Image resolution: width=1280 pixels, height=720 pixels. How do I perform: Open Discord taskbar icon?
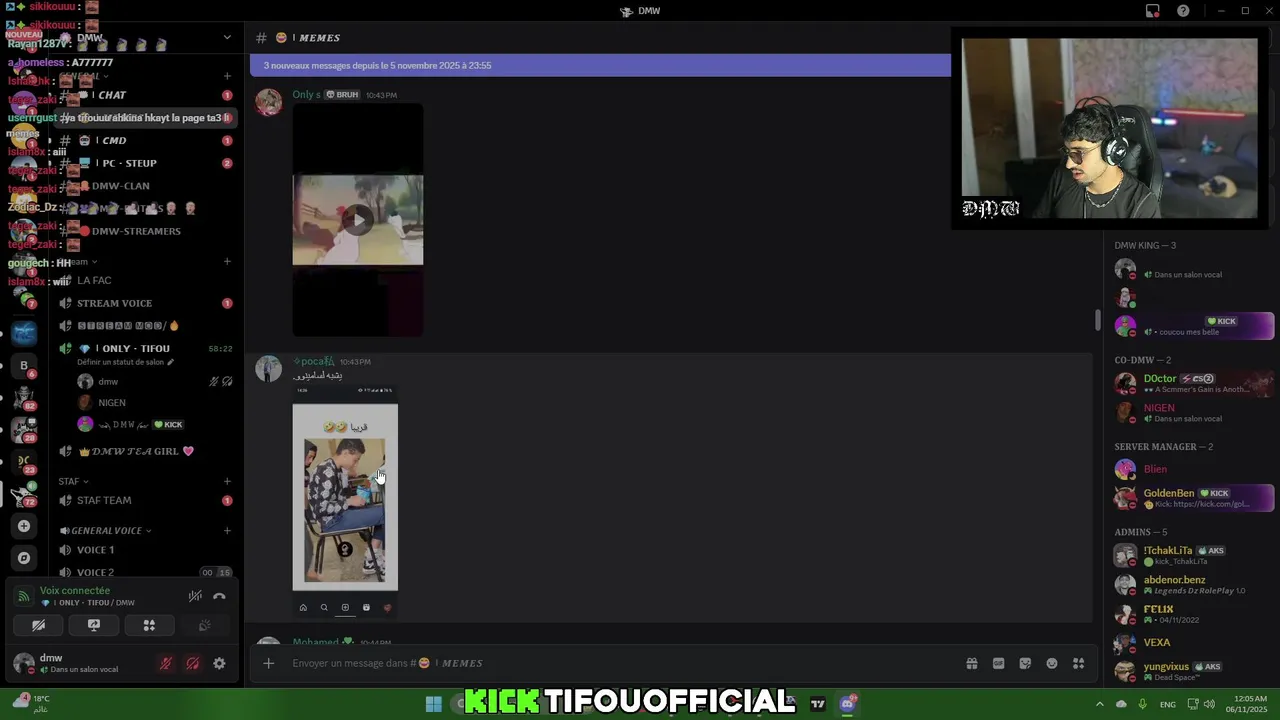point(847,704)
